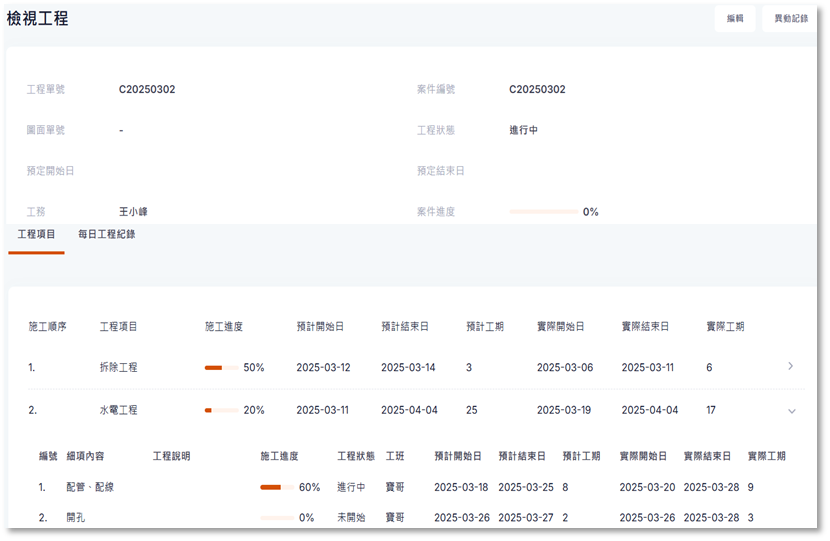Select the 水電工程 project item
Screen dimensions: 830x541
pyautogui.click(x=119, y=410)
